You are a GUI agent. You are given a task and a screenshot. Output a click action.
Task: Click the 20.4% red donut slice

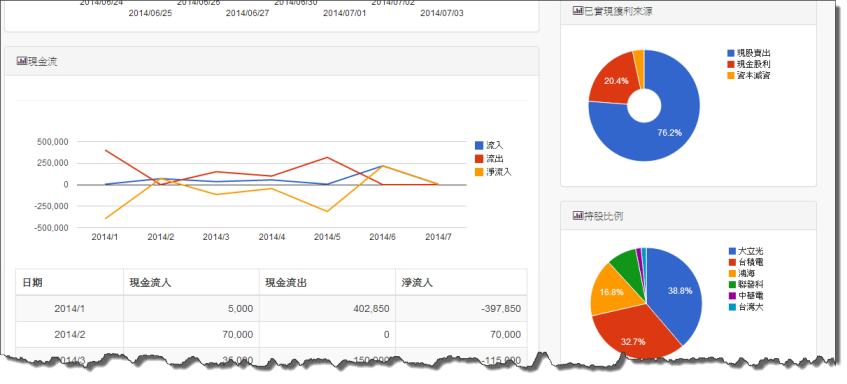point(615,81)
